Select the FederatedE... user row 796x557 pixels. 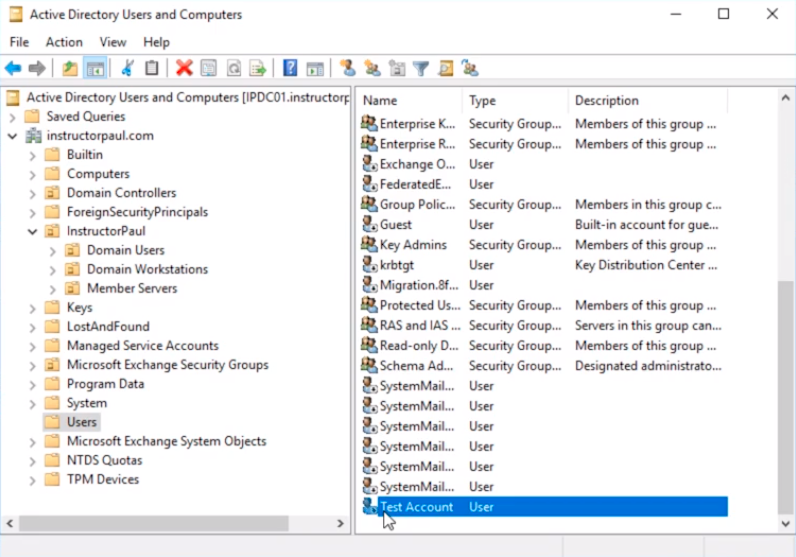544,184
